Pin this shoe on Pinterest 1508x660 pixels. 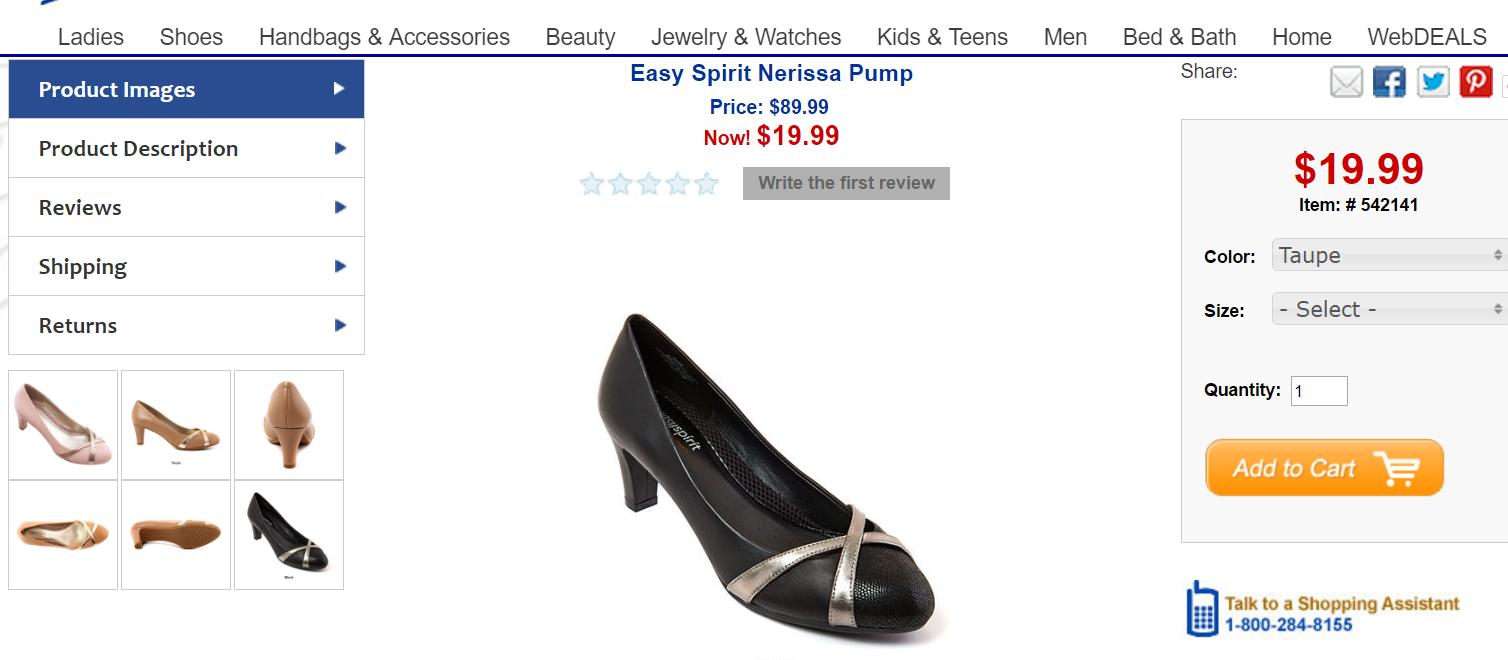click(1476, 82)
